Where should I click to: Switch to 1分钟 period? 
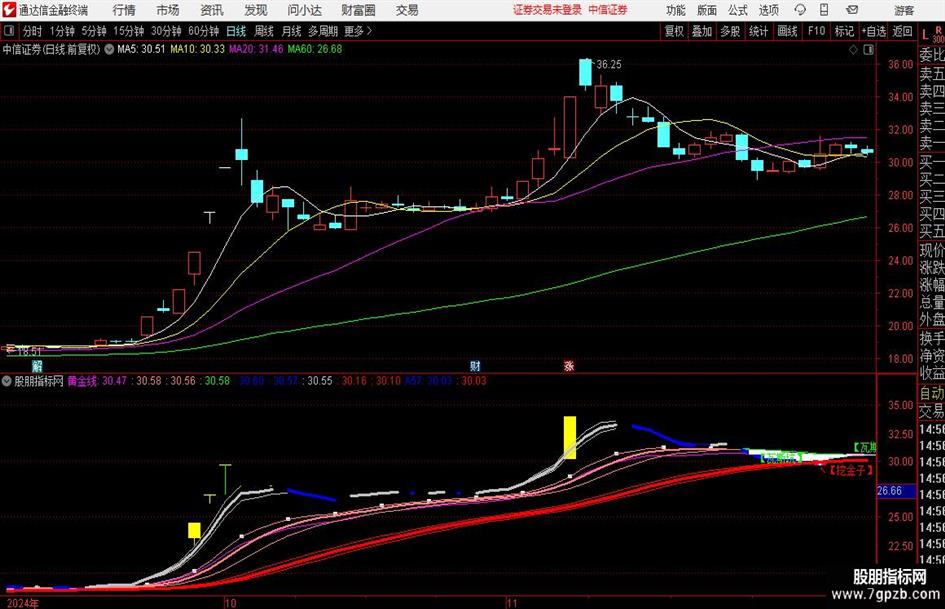62,31
